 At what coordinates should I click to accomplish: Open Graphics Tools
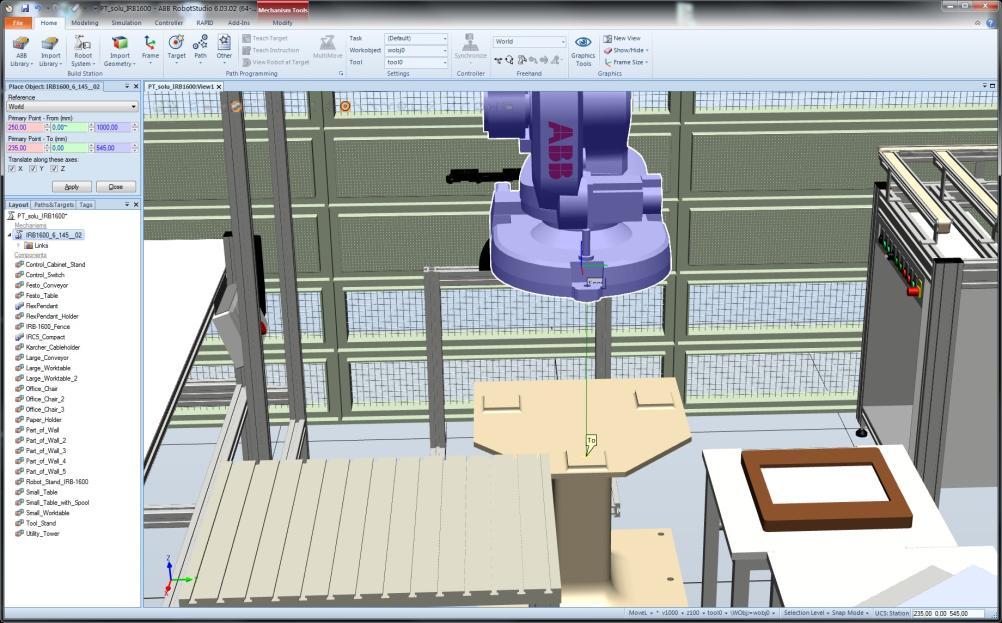coord(583,51)
